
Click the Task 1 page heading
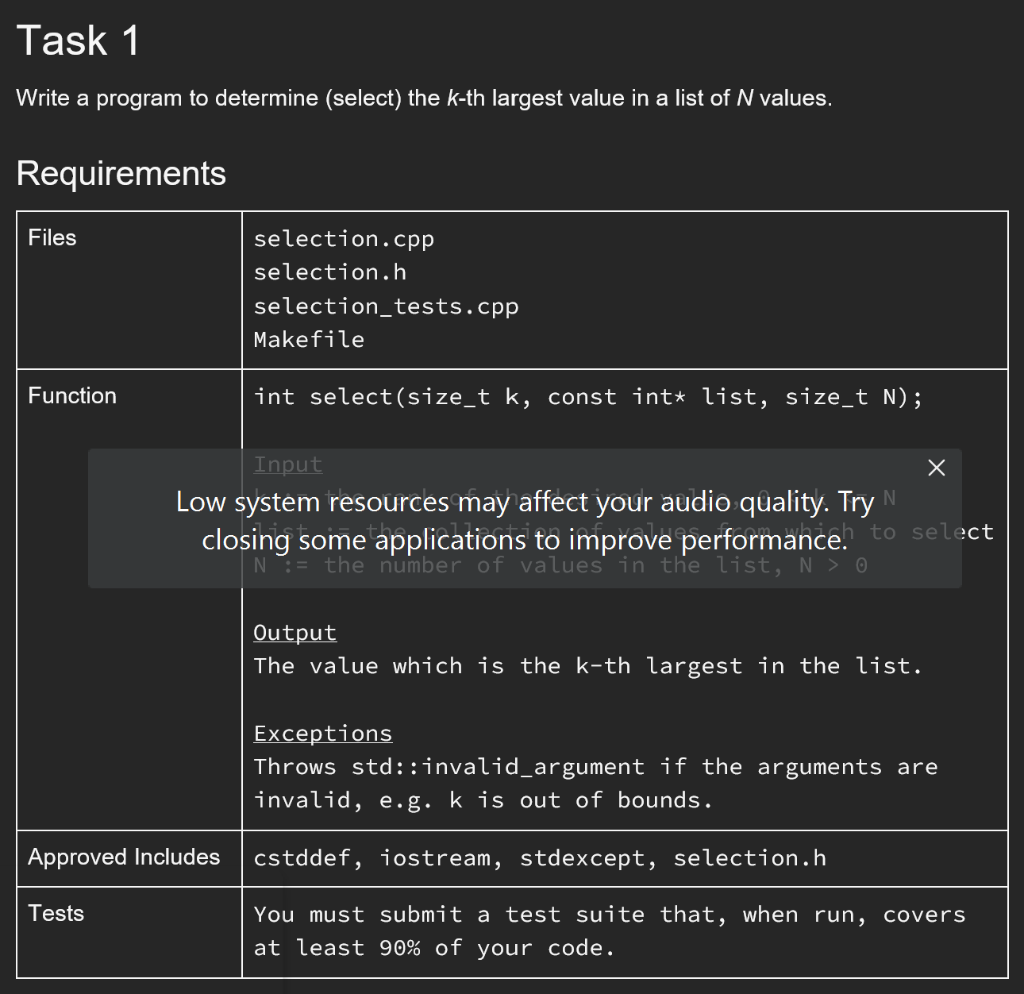coord(79,39)
